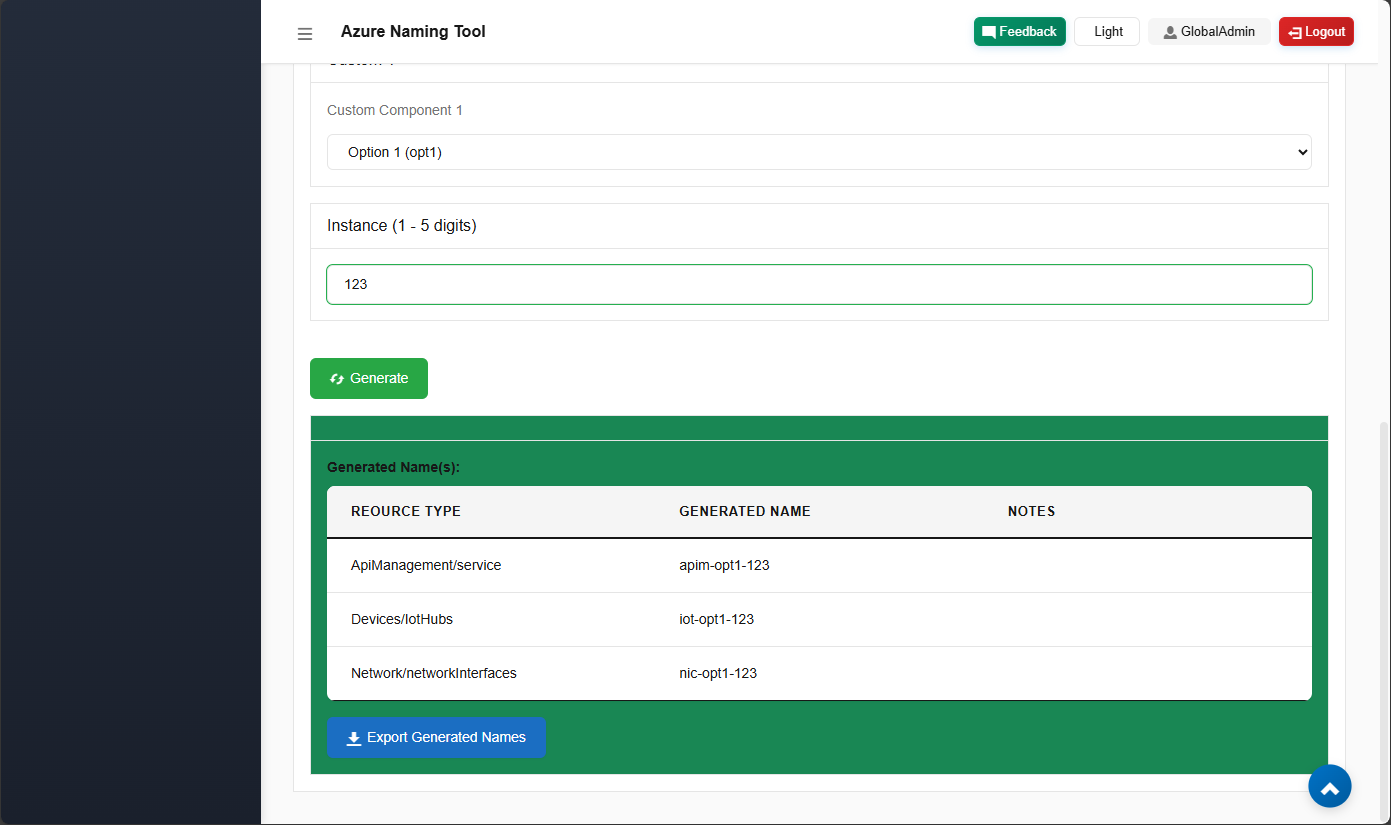Select the nic-opt1-123 generated name
The image size is (1391, 825).
[717, 673]
